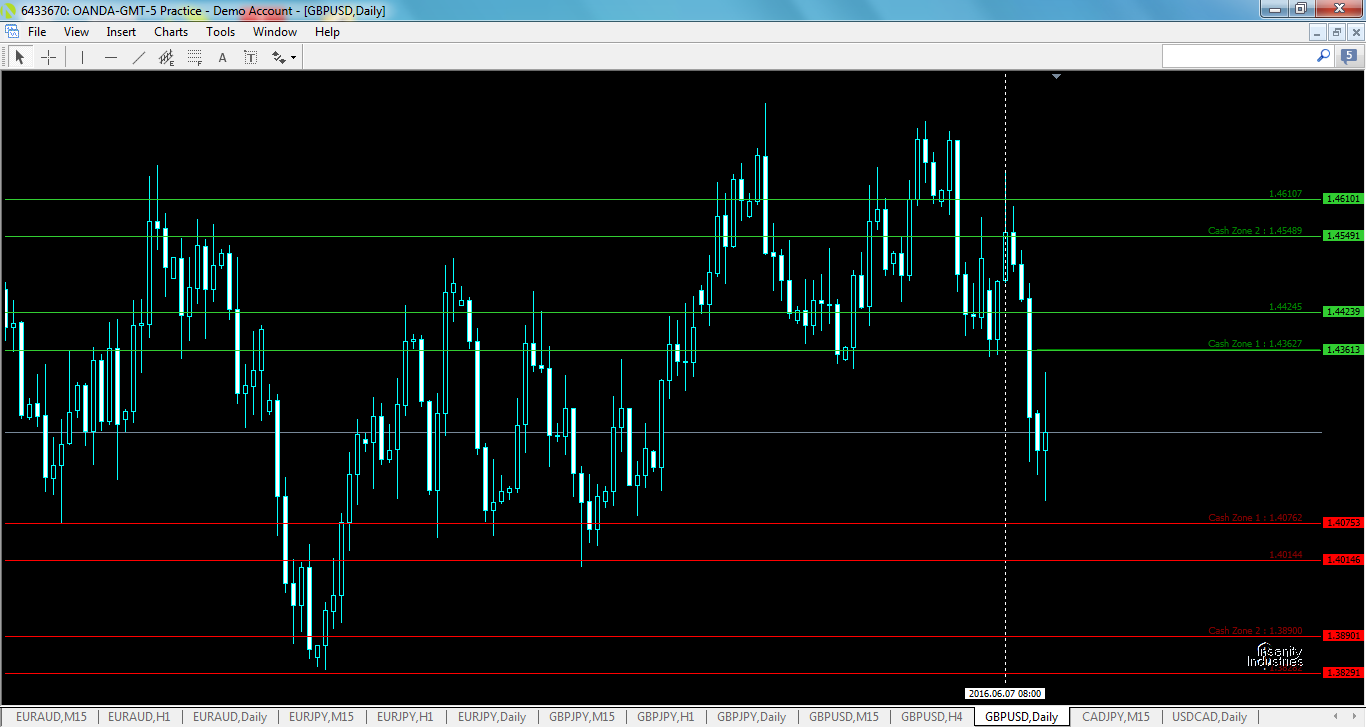Viewport: 1366px width, 728px height.
Task: Switch to the GBPJPY,Daily chart tab
Action: point(751,717)
